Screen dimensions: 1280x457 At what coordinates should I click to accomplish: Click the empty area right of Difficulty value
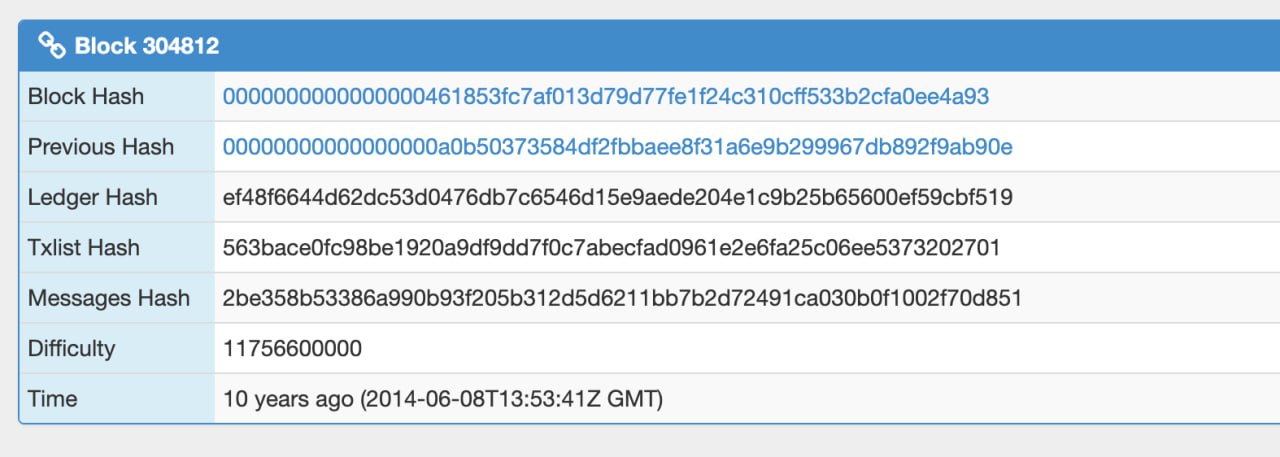click(820, 348)
